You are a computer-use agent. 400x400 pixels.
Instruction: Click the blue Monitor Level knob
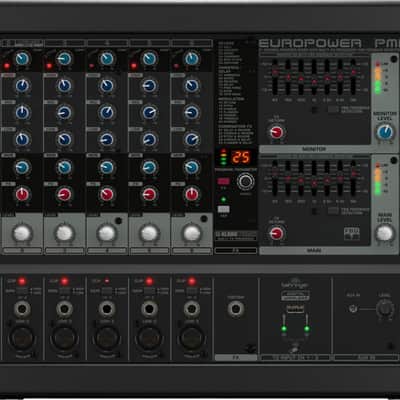[x=385, y=132]
